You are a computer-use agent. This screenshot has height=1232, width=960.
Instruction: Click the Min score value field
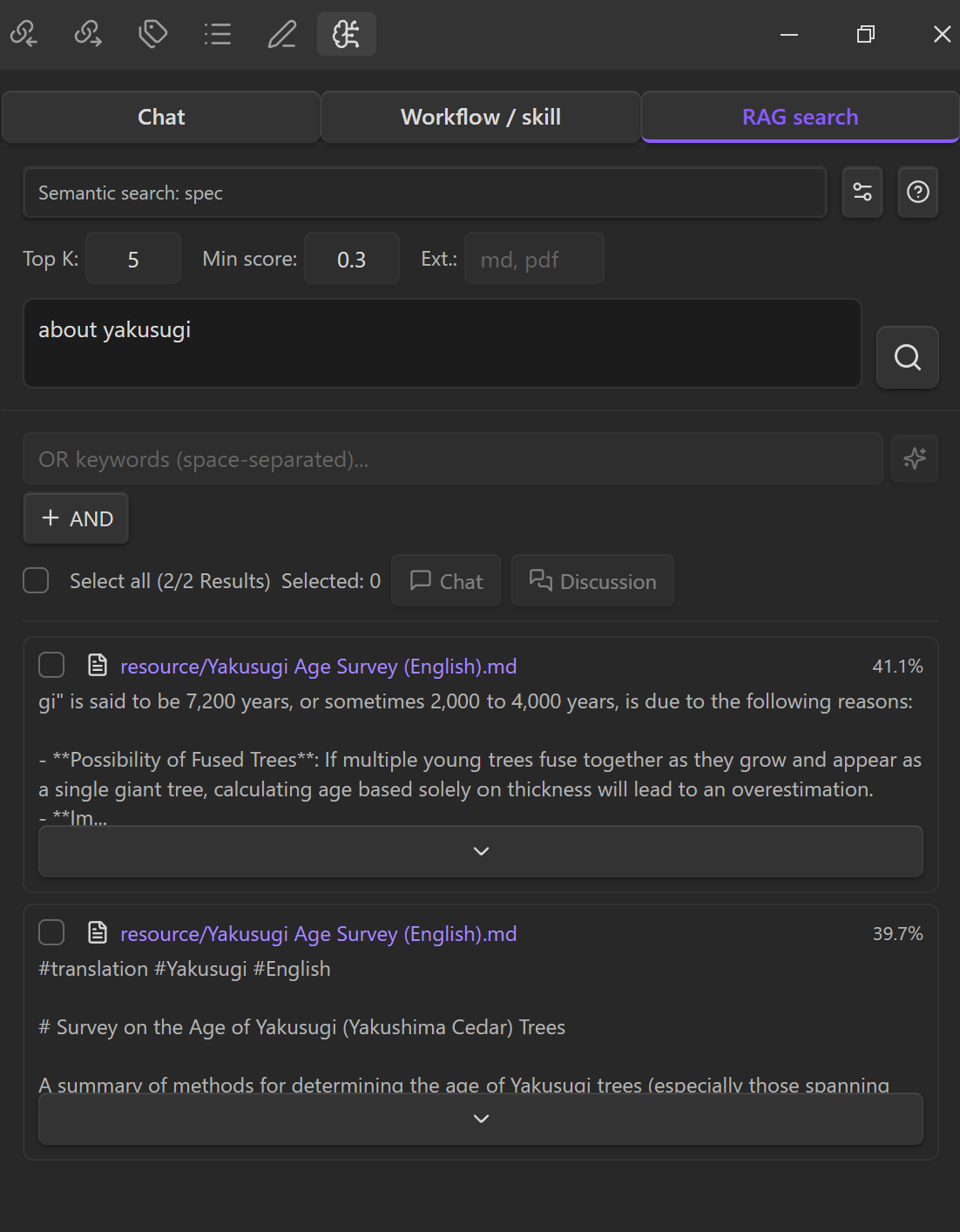point(352,259)
